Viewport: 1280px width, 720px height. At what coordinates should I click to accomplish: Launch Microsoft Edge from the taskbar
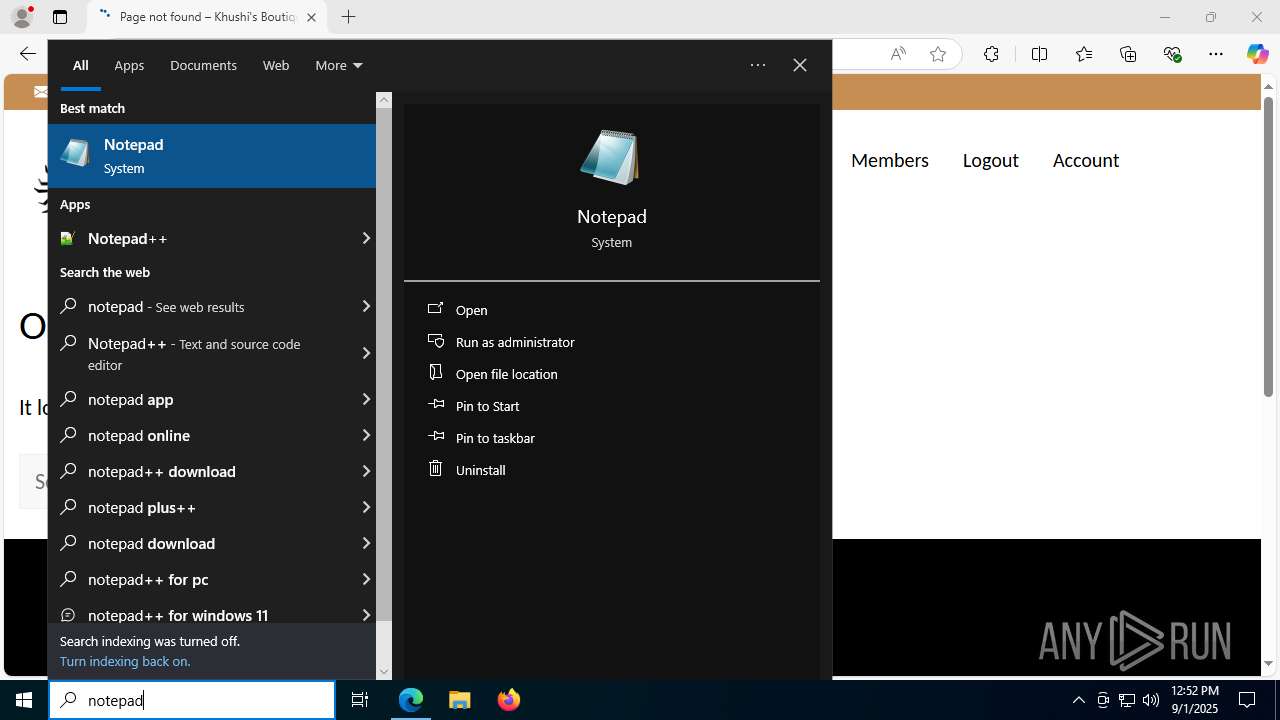[411, 700]
